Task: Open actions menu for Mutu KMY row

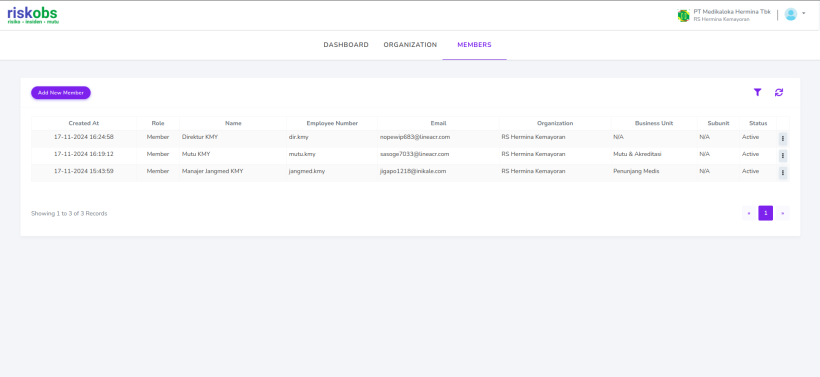Action: point(783,155)
